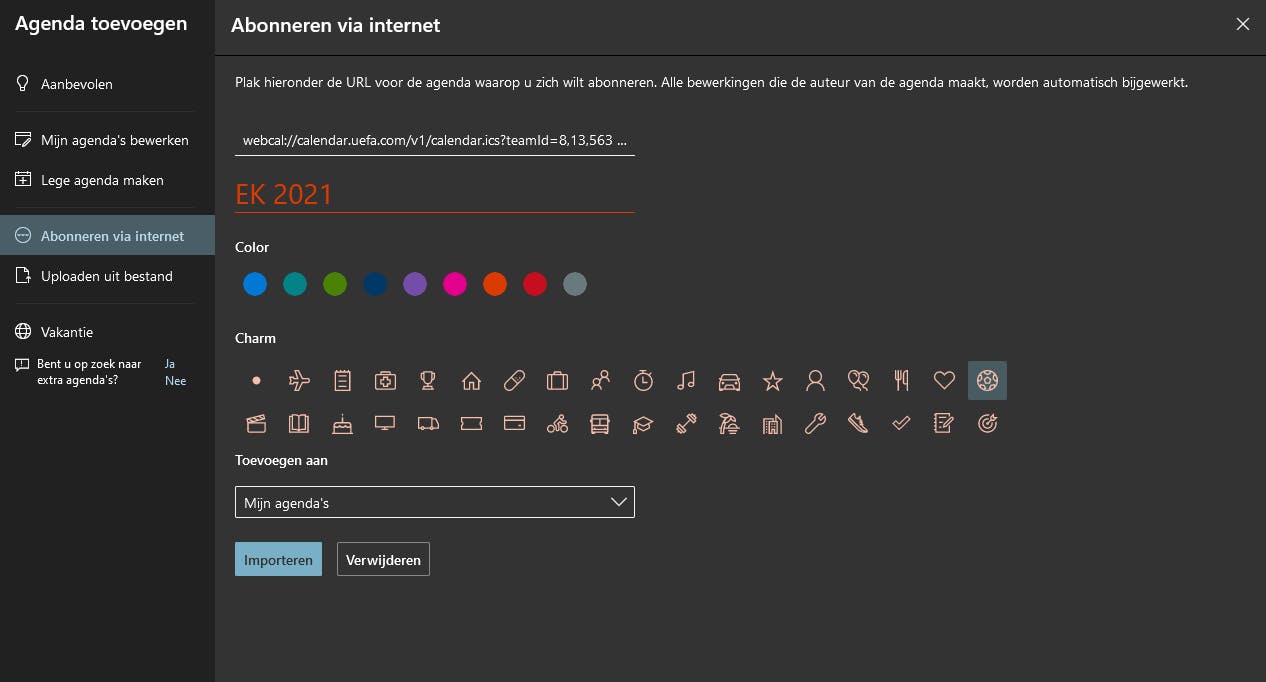
Task: Open the 'Aanbevolen' section
Action: pyautogui.click(x=77, y=84)
